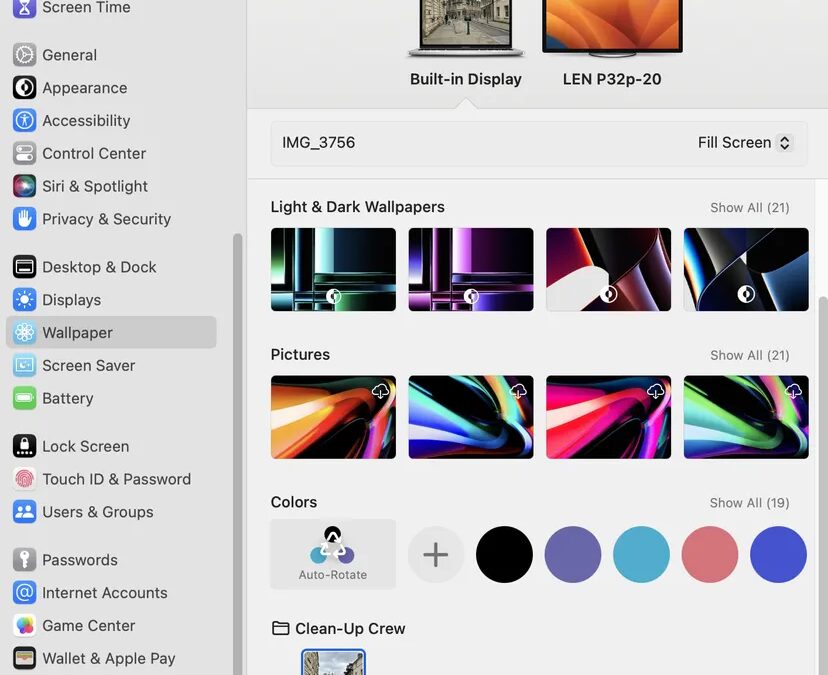Screen dimensions: 828x675
Task: Click the Wallet & Apple Pay icon
Action: 24,658
